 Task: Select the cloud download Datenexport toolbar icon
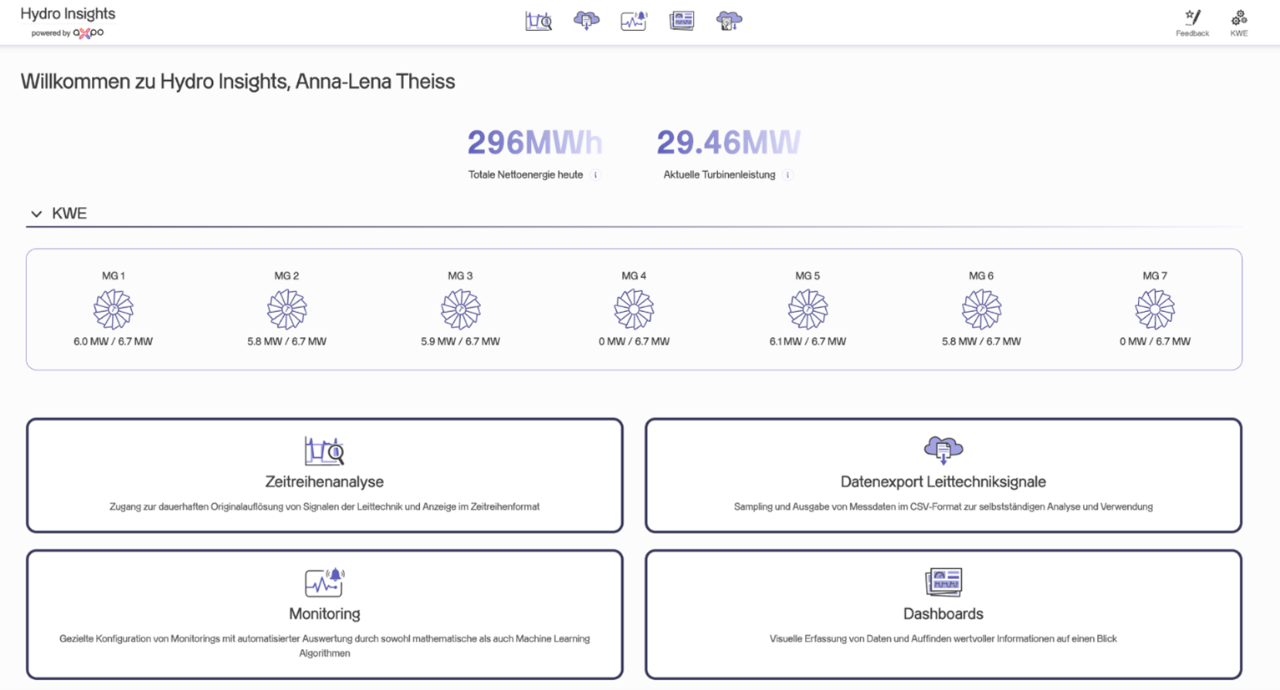(x=586, y=19)
